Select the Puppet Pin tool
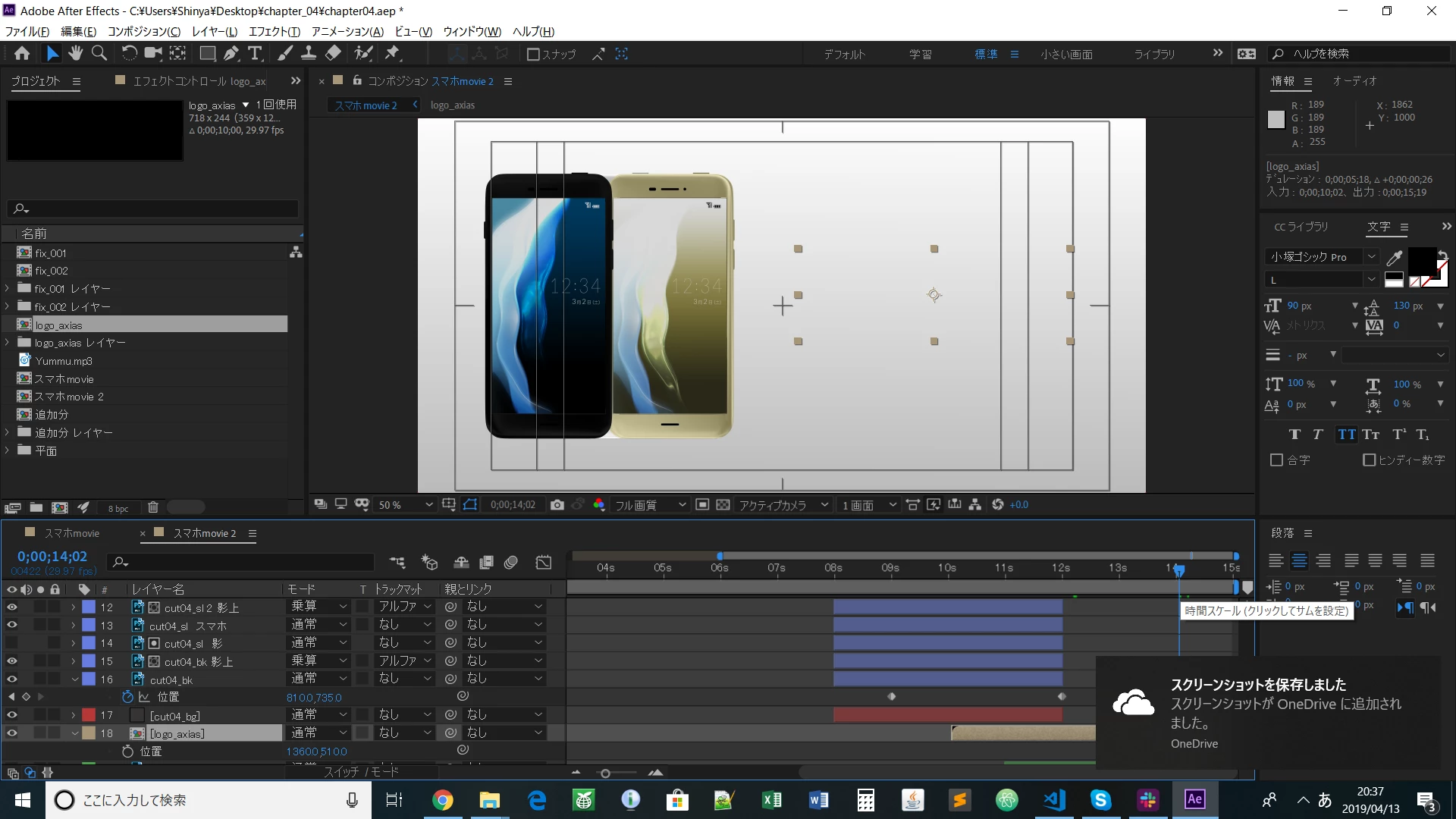The image size is (1456, 819). 392,53
